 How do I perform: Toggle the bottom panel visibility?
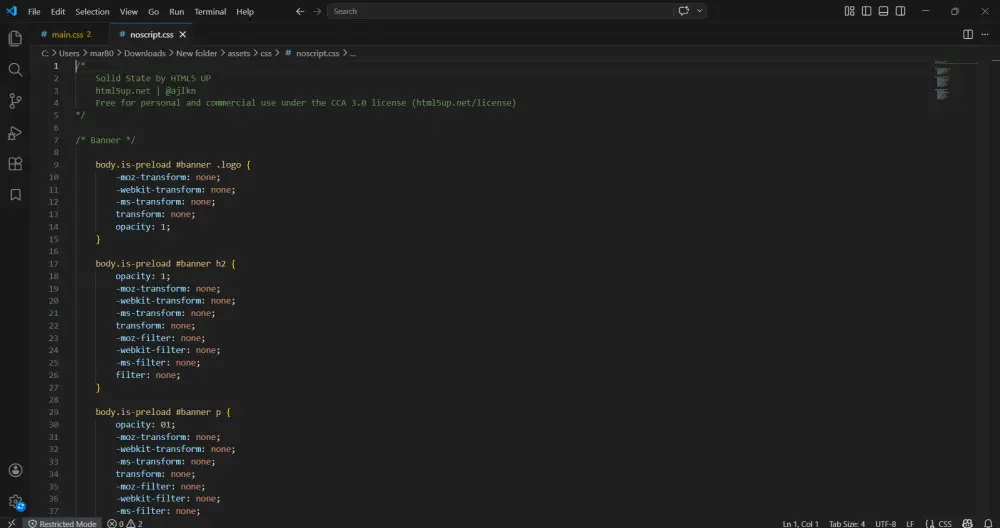pyautogui.click(x=883, y=11)
